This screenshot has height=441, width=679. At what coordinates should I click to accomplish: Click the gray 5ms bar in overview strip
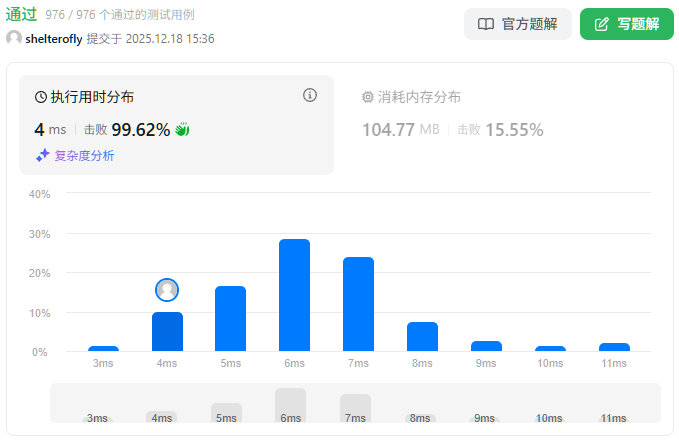226,411
